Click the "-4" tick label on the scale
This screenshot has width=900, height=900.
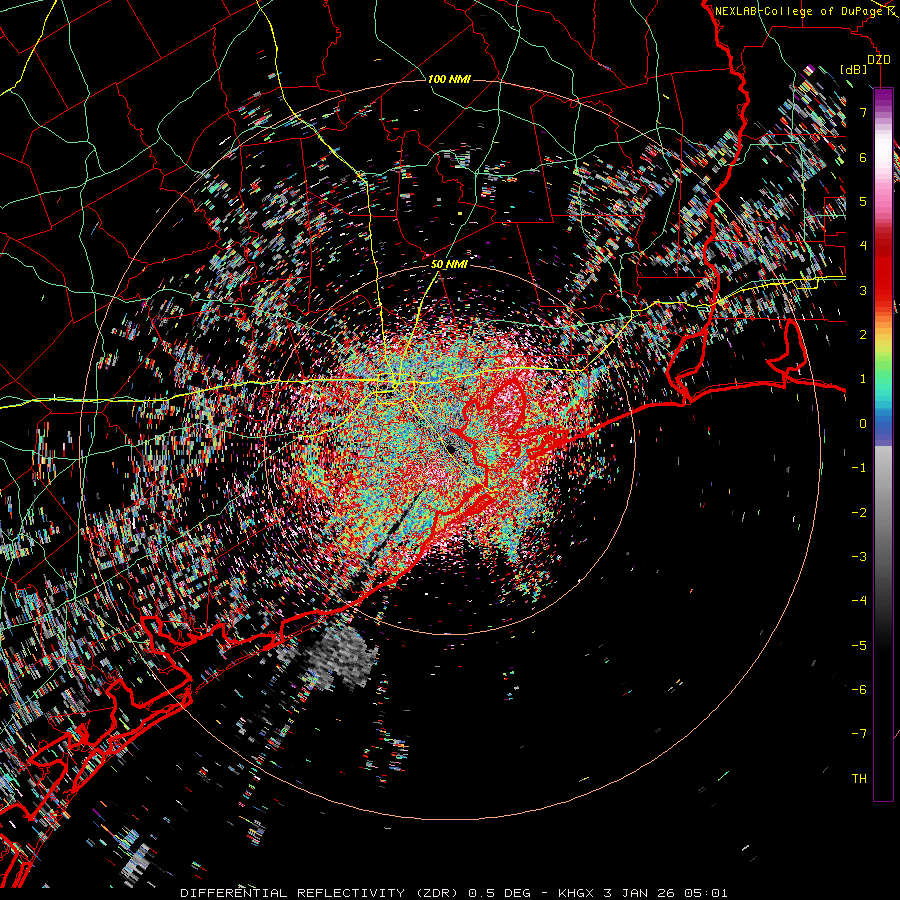(859, 601)
